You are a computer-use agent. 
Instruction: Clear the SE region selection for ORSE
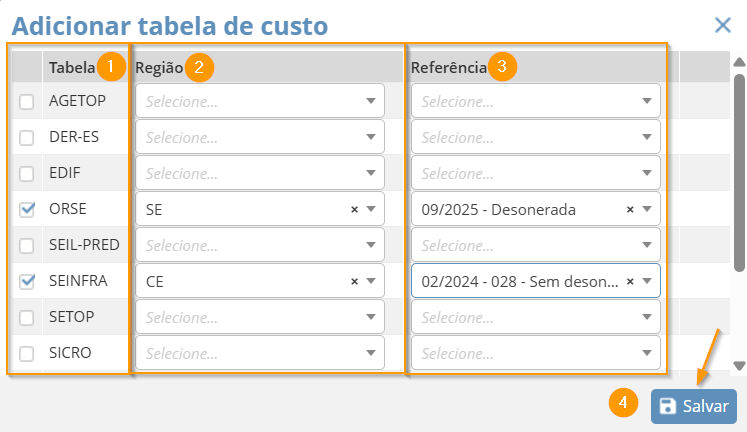pos(354,210)
